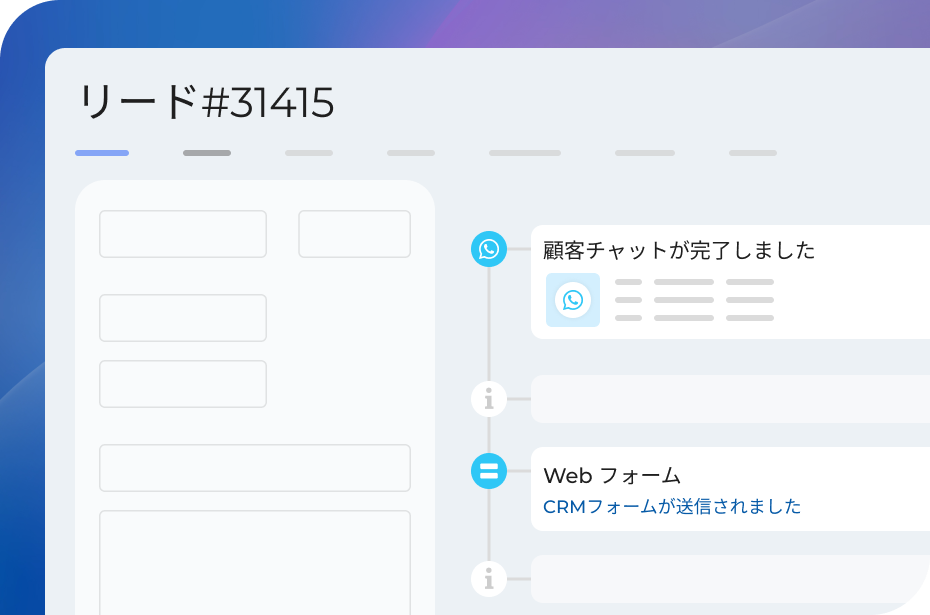The height and width of the screenshot is (615, 930).
Task: Click the large text area at the form bottom
Action: [254, 560]
